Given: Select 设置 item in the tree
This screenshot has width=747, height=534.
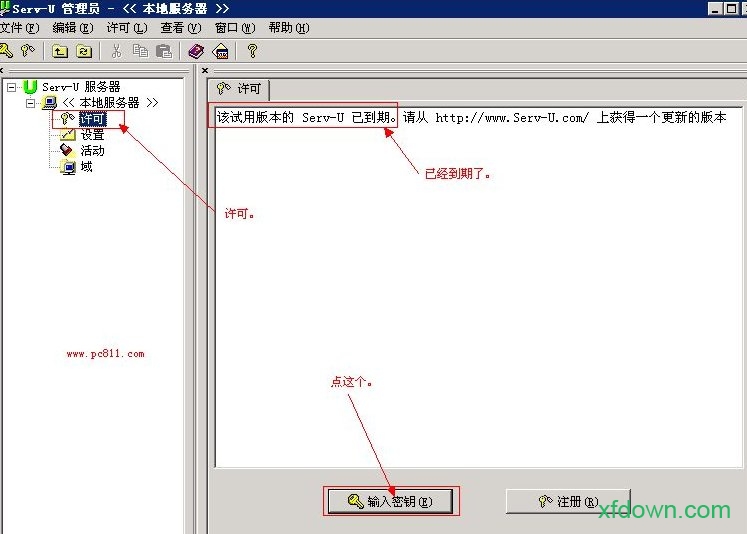Looking at the screenshot, I should coord(92,135).
